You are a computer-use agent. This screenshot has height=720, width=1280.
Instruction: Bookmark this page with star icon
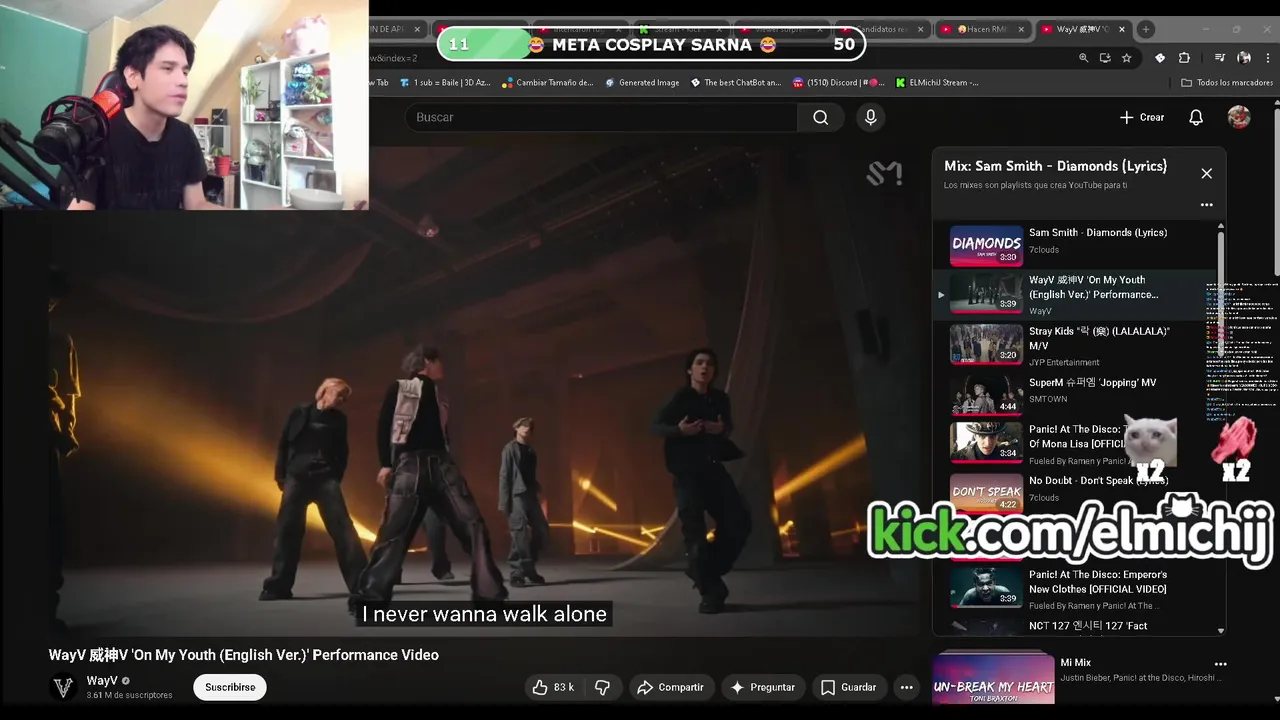click(1127, 58)
